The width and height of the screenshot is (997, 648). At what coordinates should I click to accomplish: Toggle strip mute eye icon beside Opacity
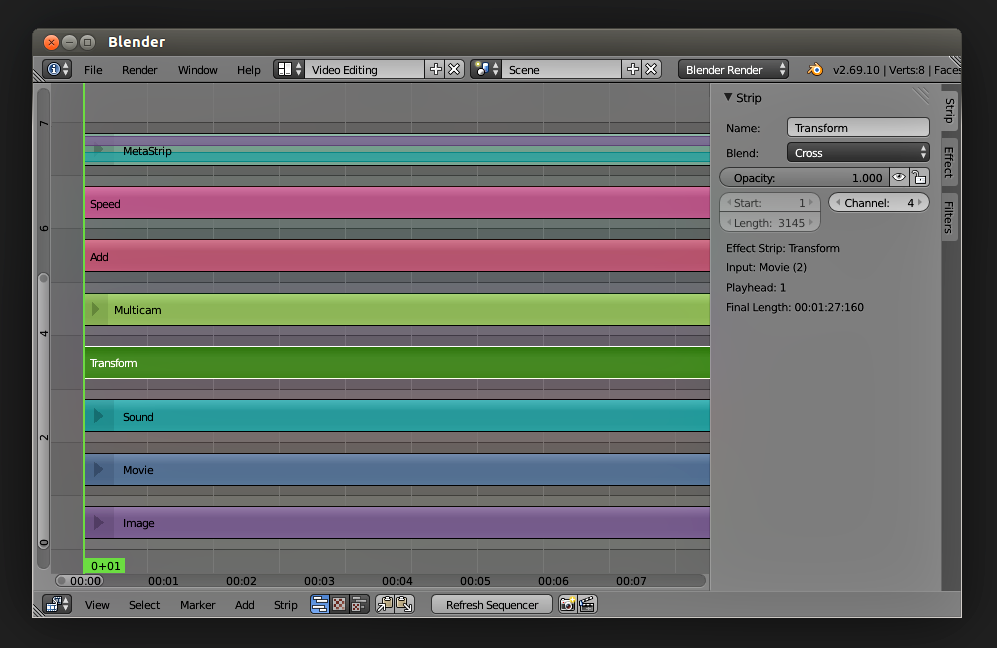[x=898, y=177]
